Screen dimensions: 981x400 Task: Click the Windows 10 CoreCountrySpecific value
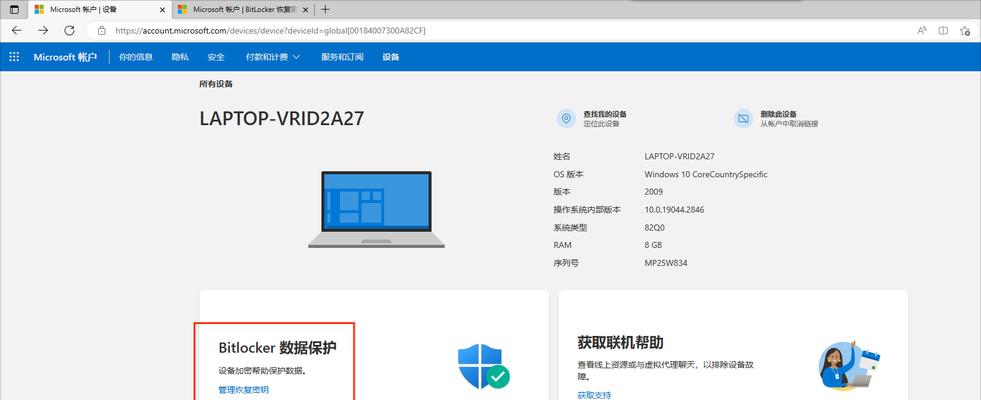706,175
